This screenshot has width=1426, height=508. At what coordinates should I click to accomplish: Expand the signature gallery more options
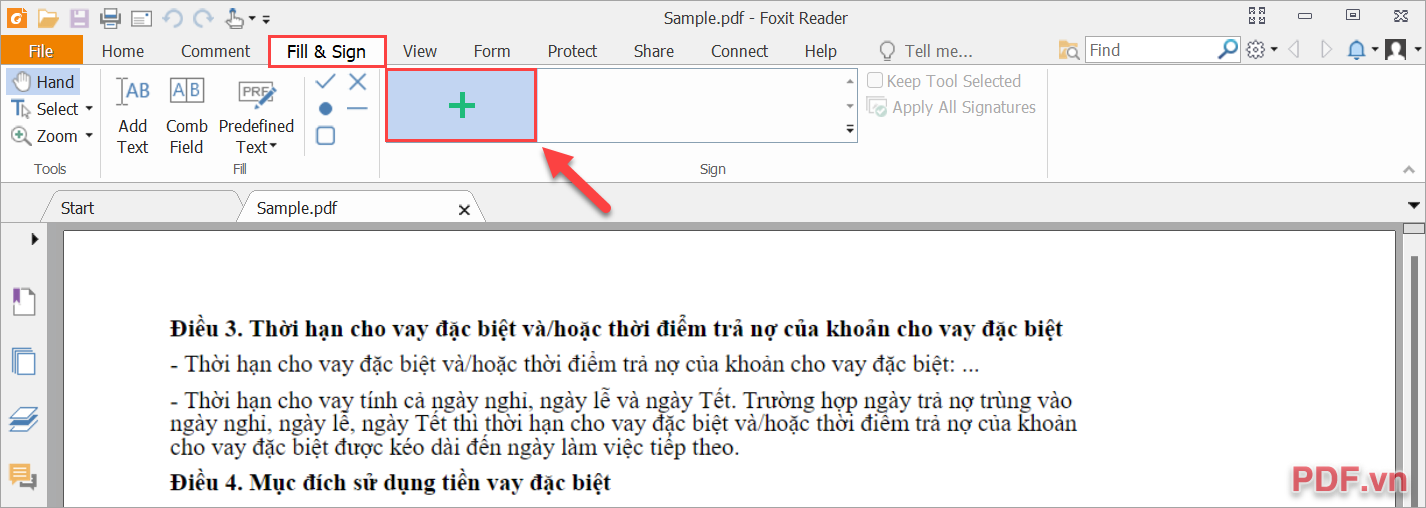click(x=850, y=129)
